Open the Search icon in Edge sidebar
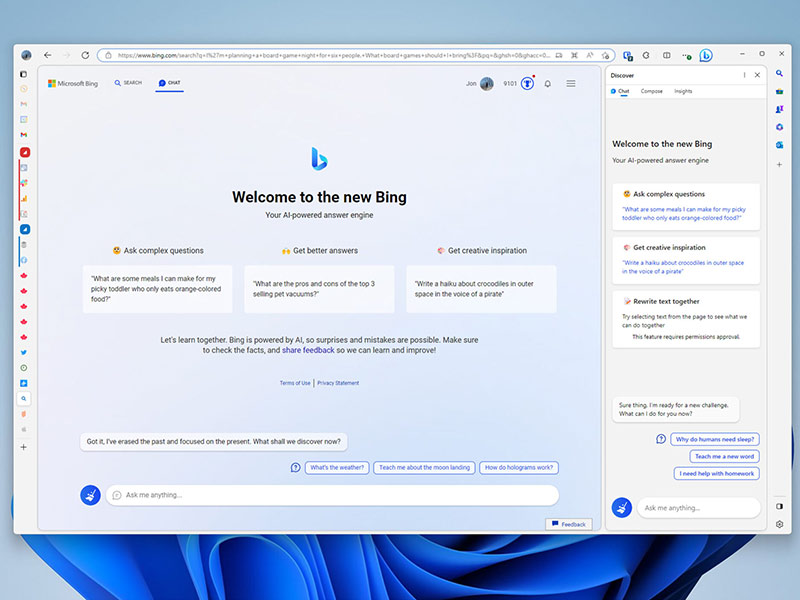 [780, 74]
